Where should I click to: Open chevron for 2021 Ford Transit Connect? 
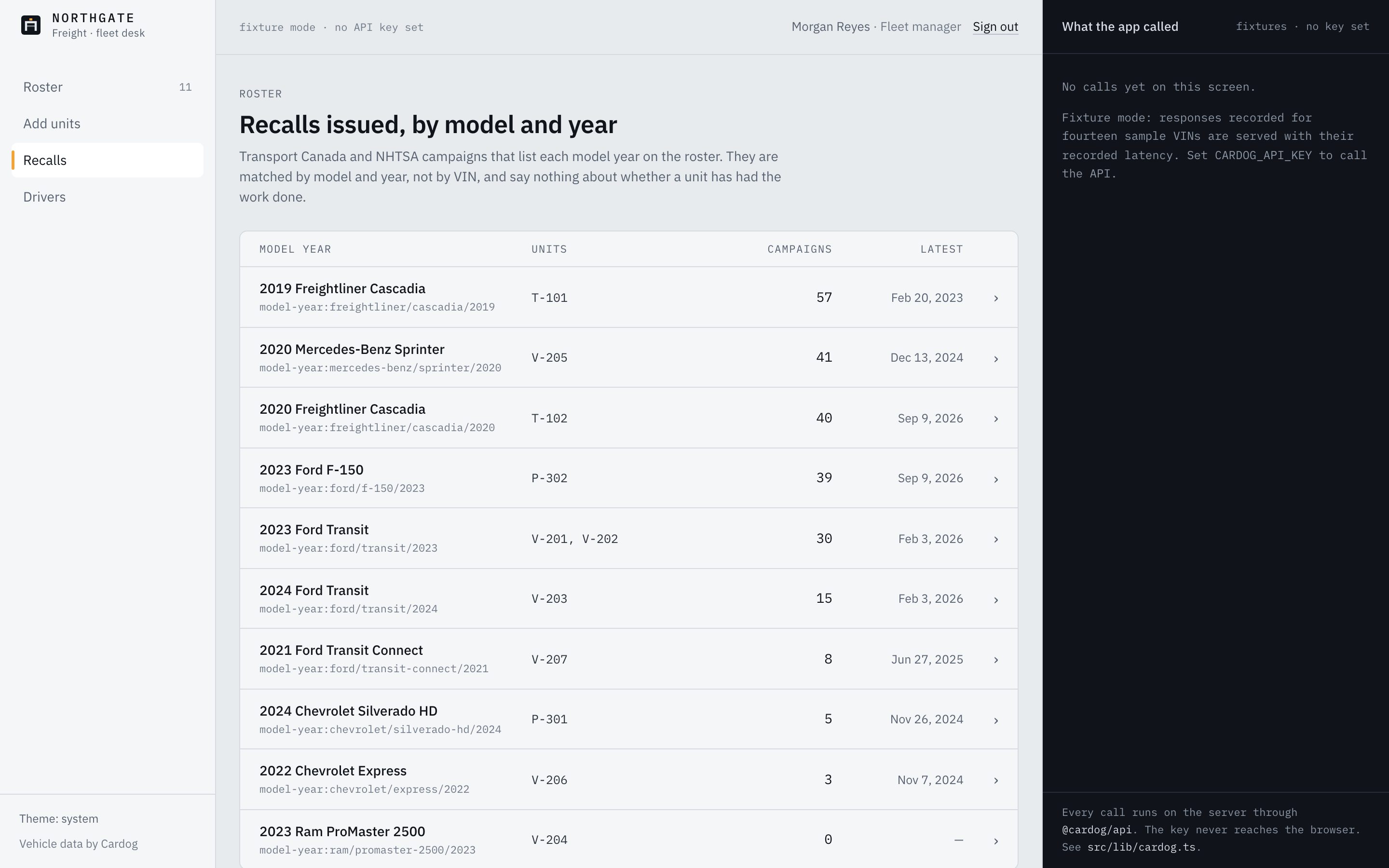[996, 660]
